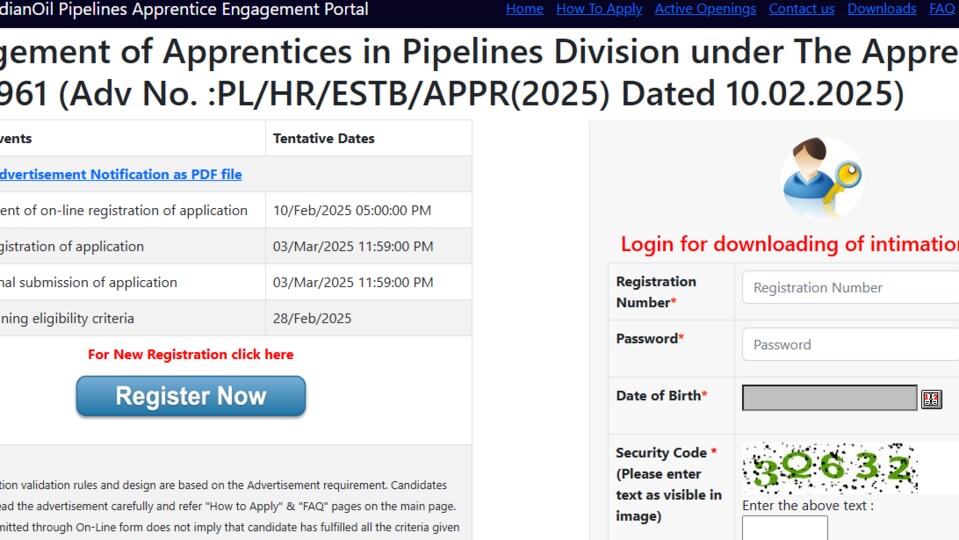Screen dimensions: 959x540
Task: Focus the Password input field
Action: 850,344
